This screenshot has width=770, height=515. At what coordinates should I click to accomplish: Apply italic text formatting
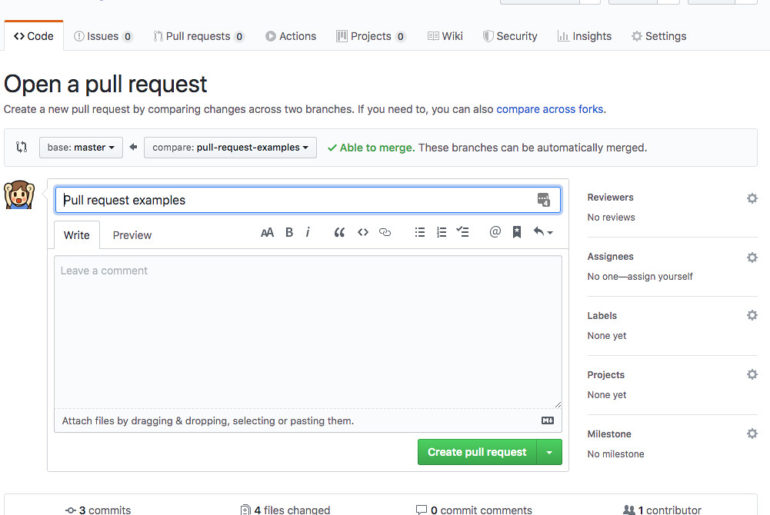point(308,232)
